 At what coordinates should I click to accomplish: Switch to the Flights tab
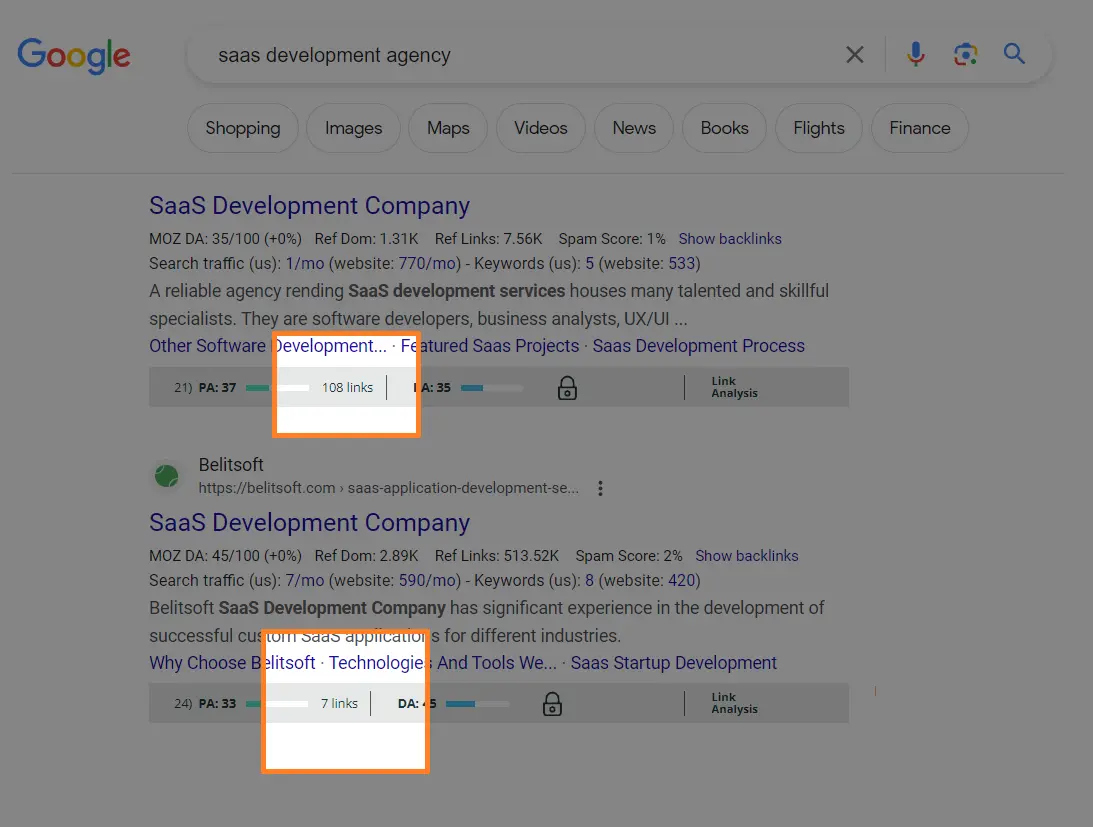coord(819,128)
